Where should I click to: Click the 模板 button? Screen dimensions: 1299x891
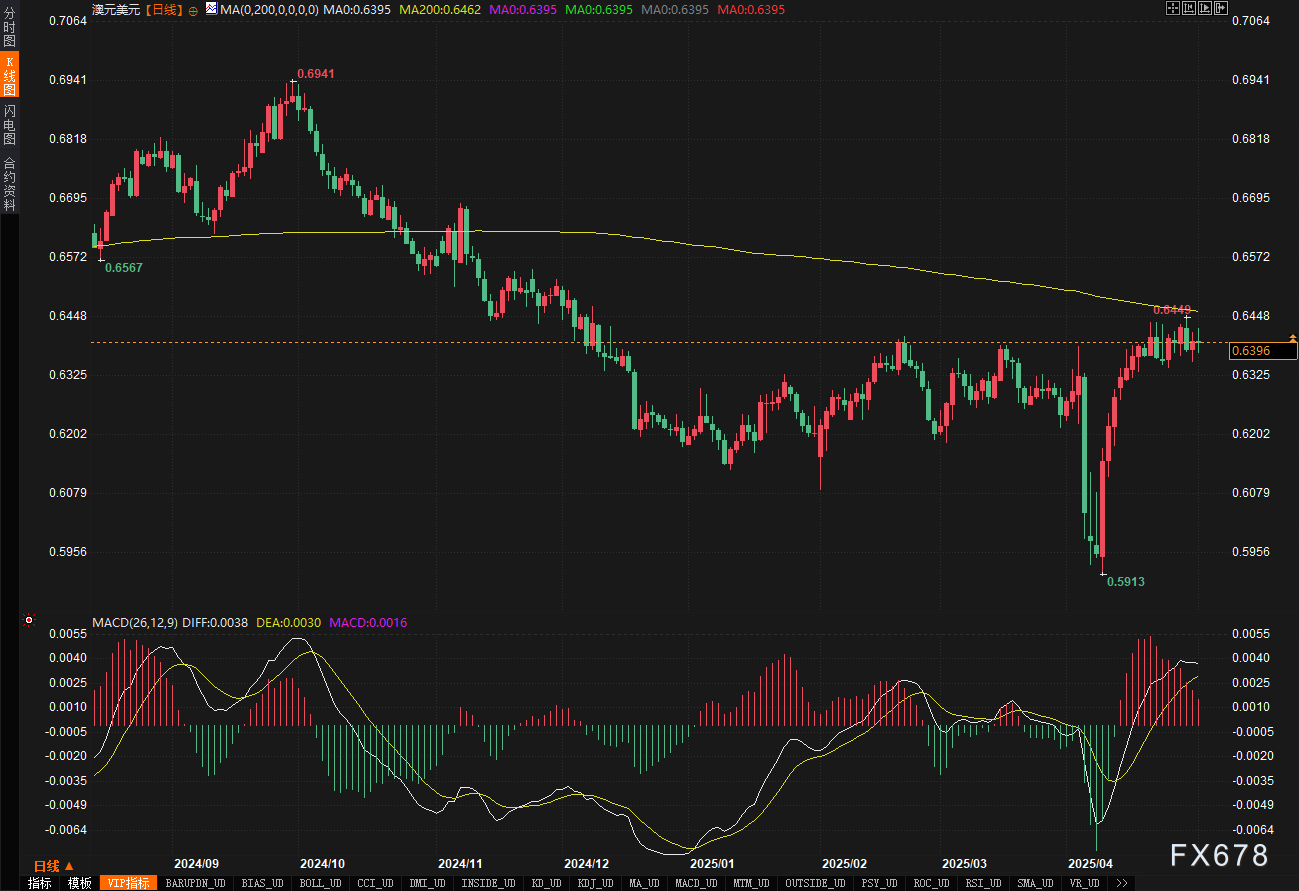(x=80, y=883)
